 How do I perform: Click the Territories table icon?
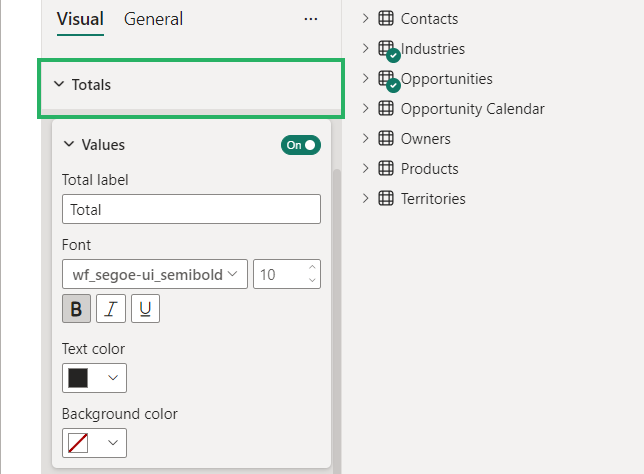pyautogui.click(x=386, y=199)
